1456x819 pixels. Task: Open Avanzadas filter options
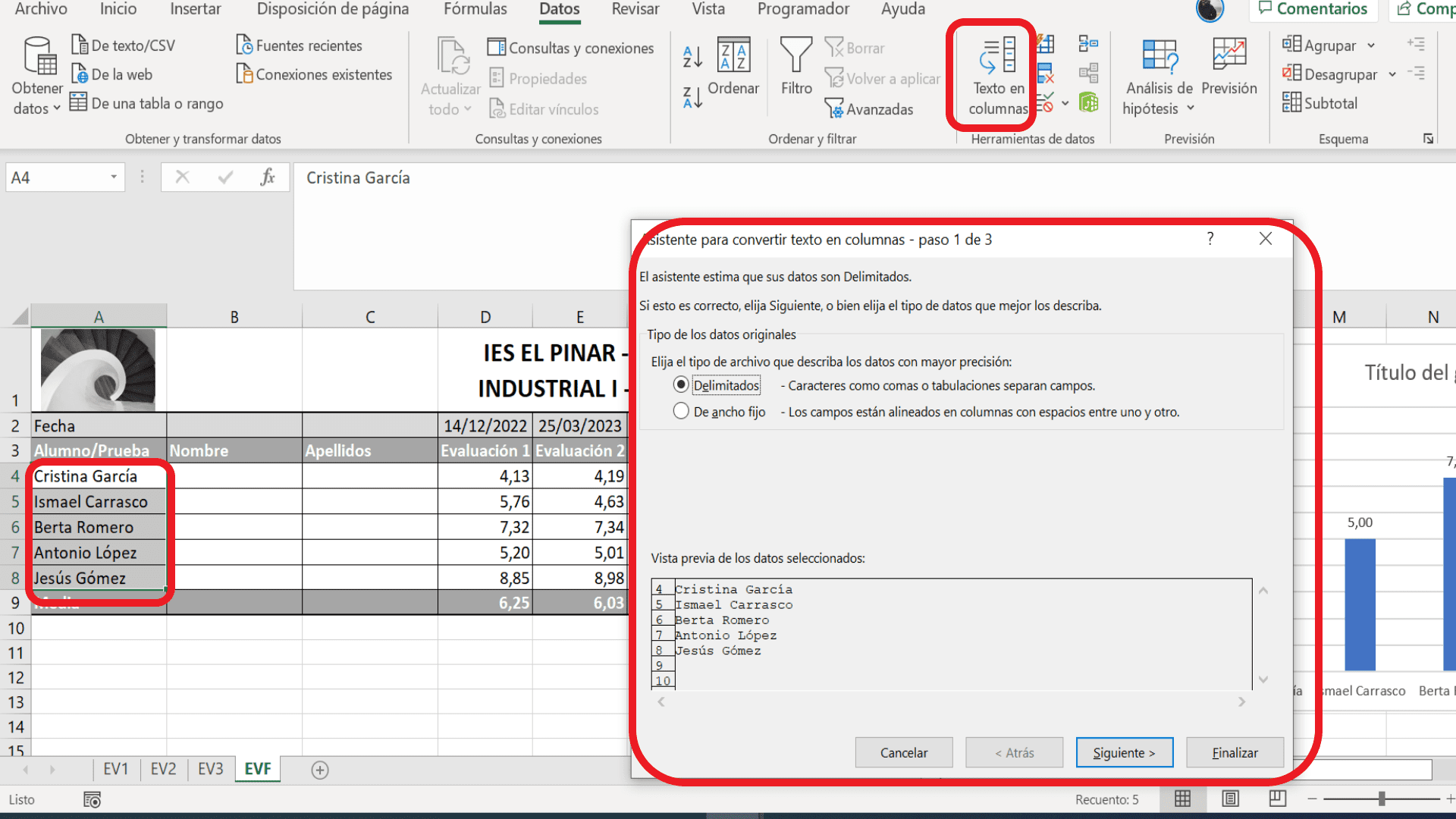point(869,109)
